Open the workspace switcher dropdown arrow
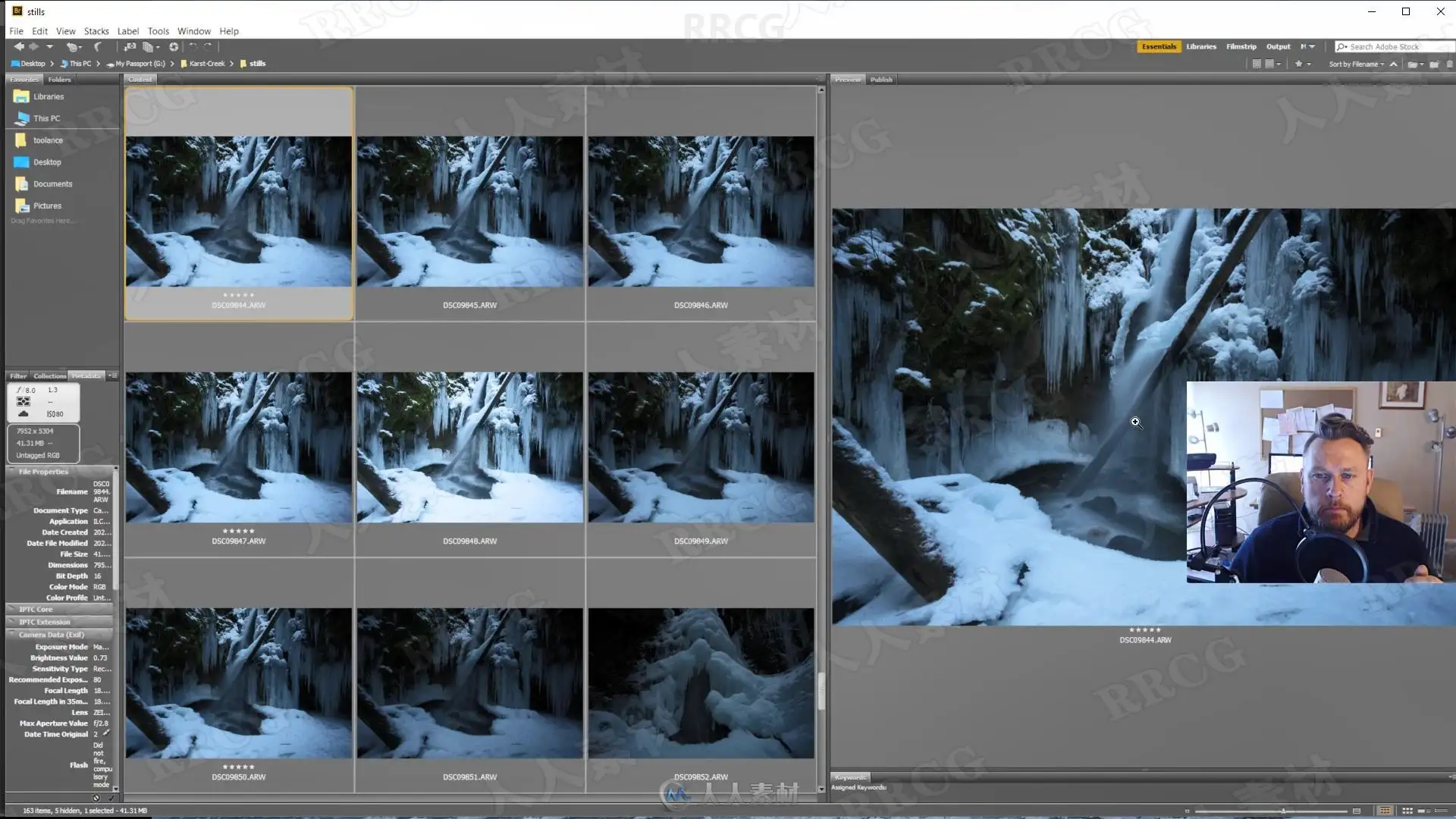The height and width of the screenshot is (819, 1456). click(1312, 47)
